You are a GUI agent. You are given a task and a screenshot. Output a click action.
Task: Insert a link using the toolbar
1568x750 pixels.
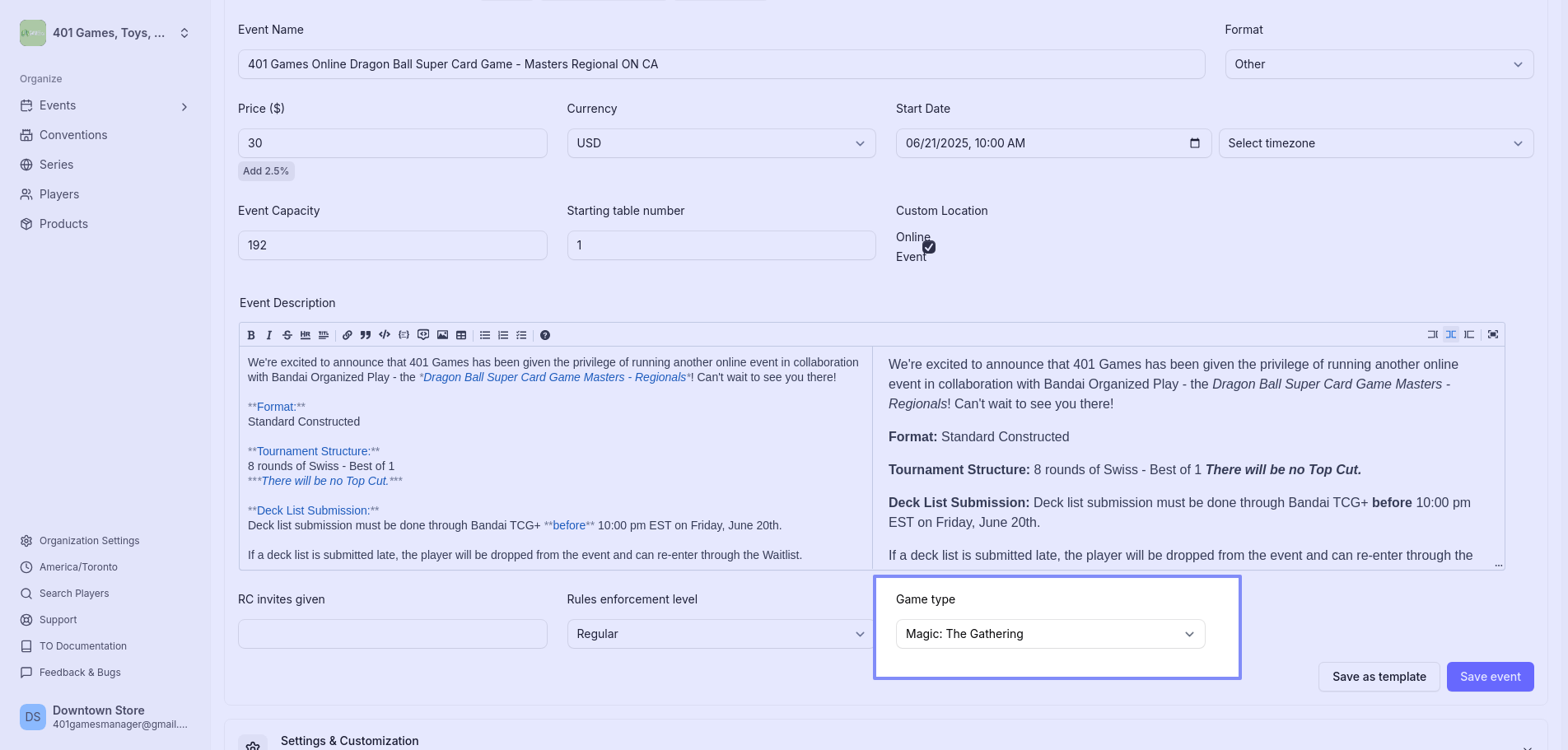click(x=348, y=335)
